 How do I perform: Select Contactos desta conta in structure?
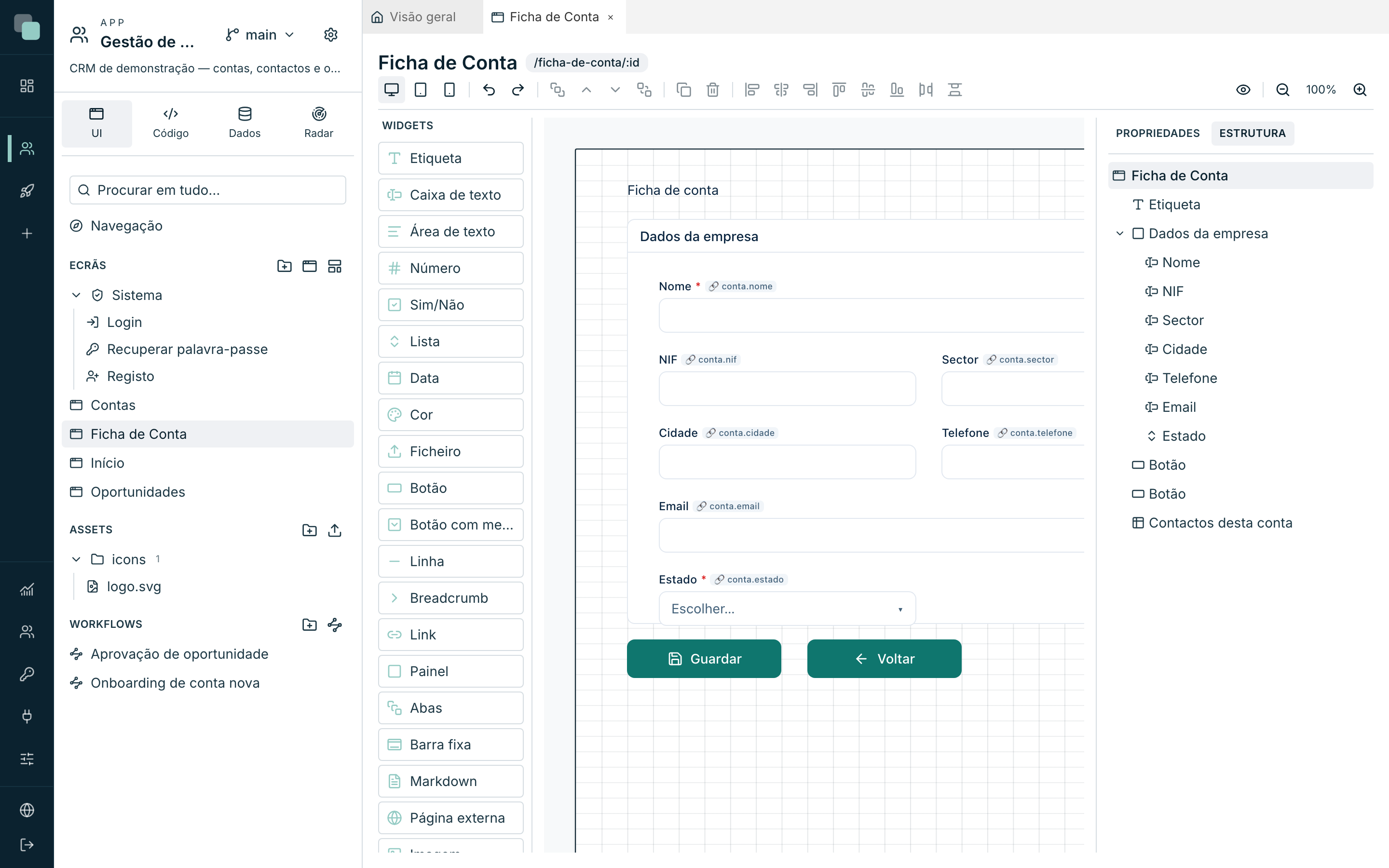point(1240,522)
